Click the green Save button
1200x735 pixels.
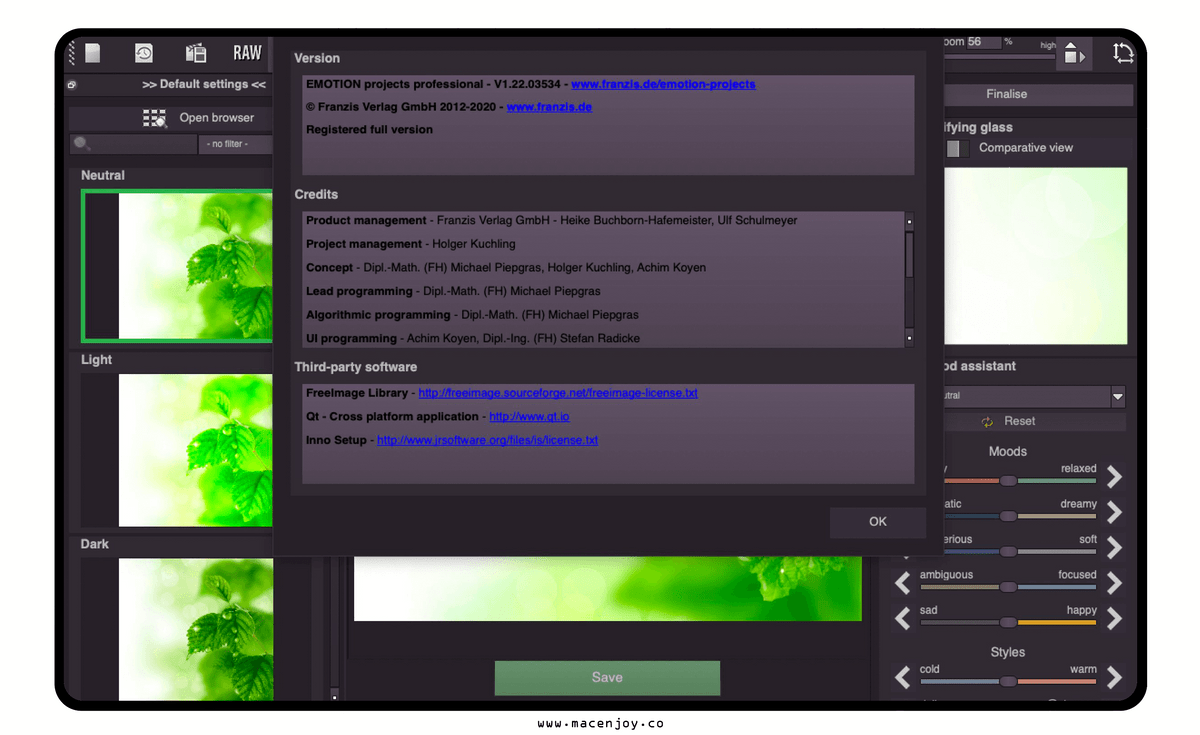pyautogui.click(x=607, y=678)
